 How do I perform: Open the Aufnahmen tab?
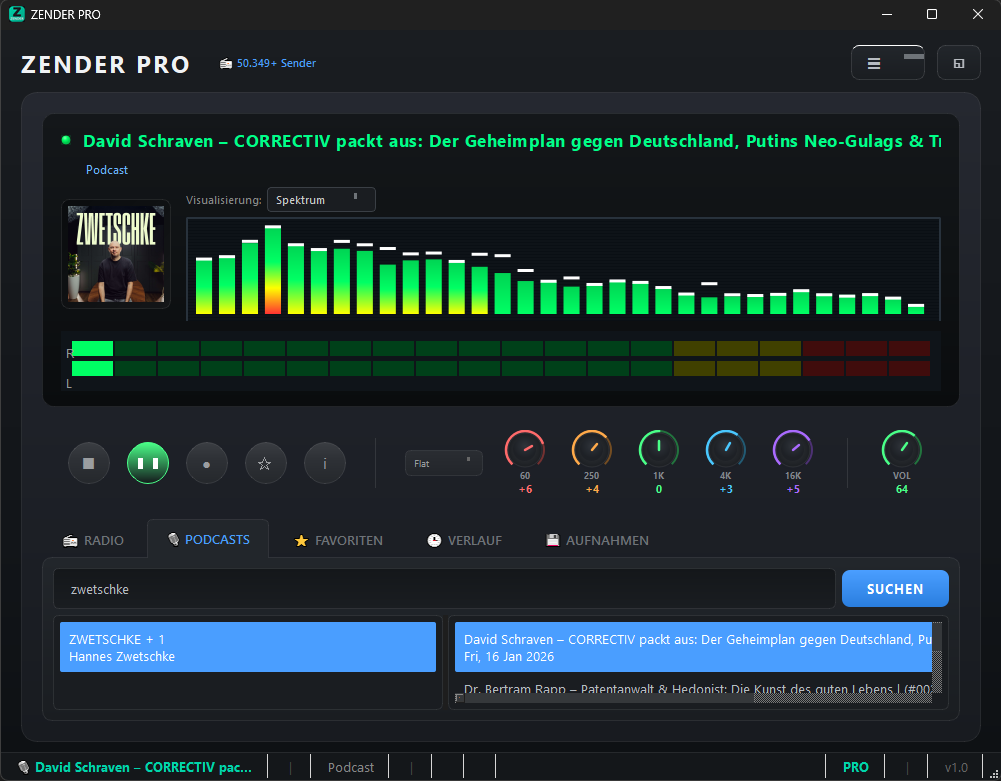(597, 540)
